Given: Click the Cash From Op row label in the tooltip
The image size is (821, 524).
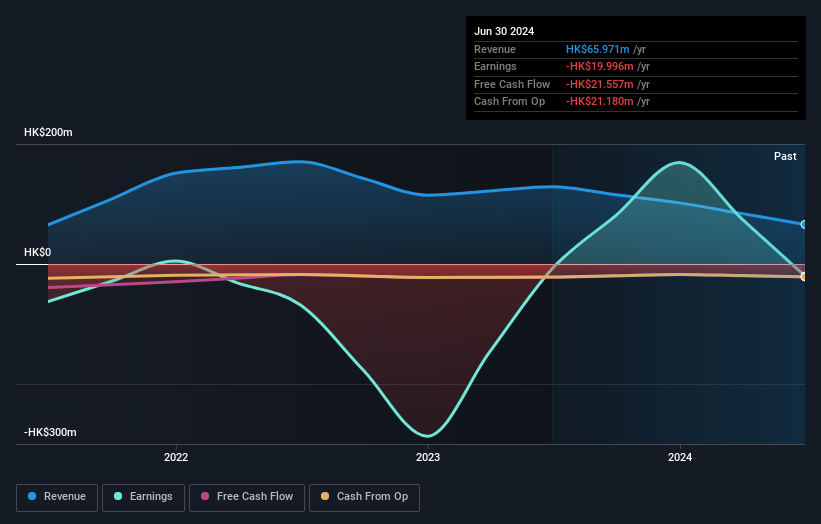Looking at the screenshot, I should tap(509, 102).
